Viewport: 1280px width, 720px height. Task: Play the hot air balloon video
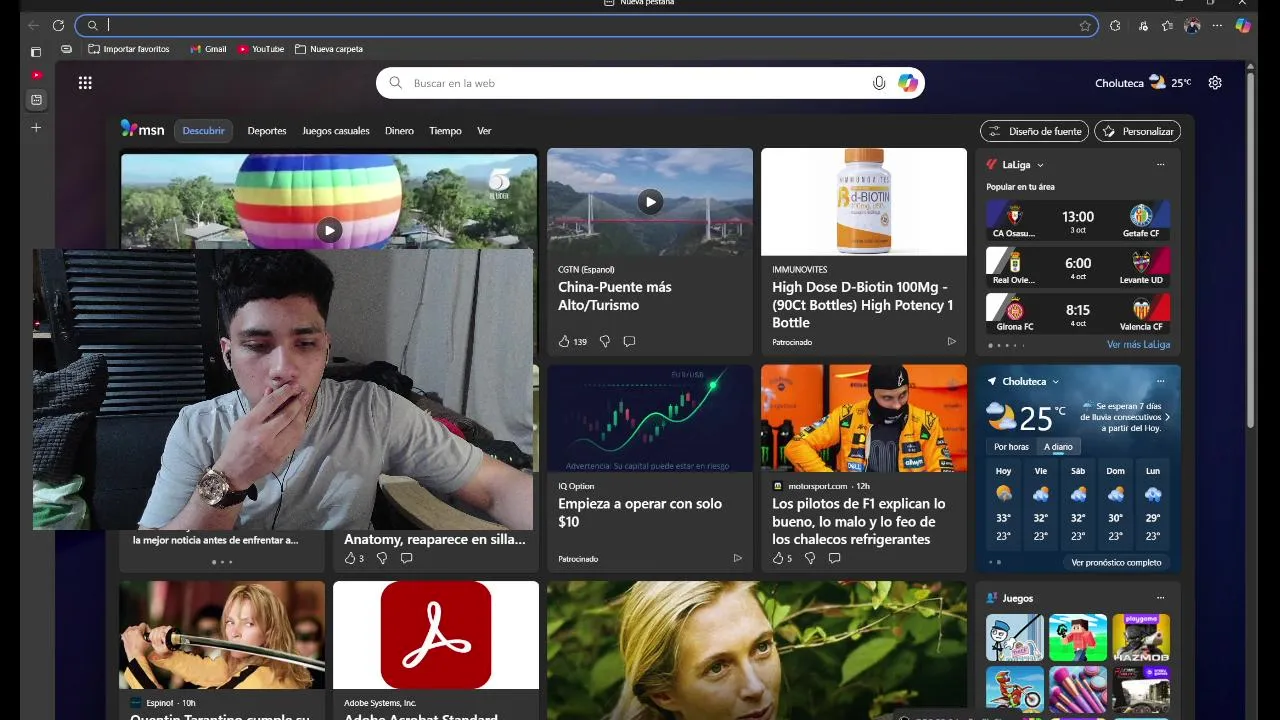(329, 231)
